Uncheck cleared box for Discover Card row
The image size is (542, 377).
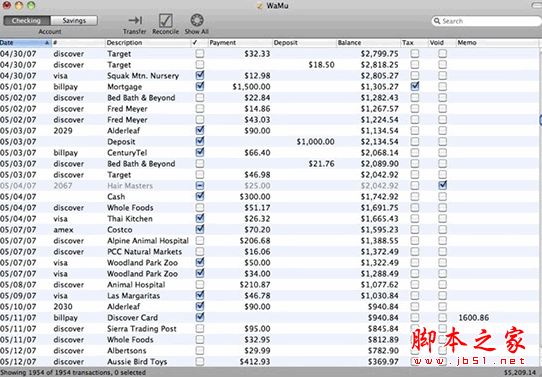[x=199, y=318]
